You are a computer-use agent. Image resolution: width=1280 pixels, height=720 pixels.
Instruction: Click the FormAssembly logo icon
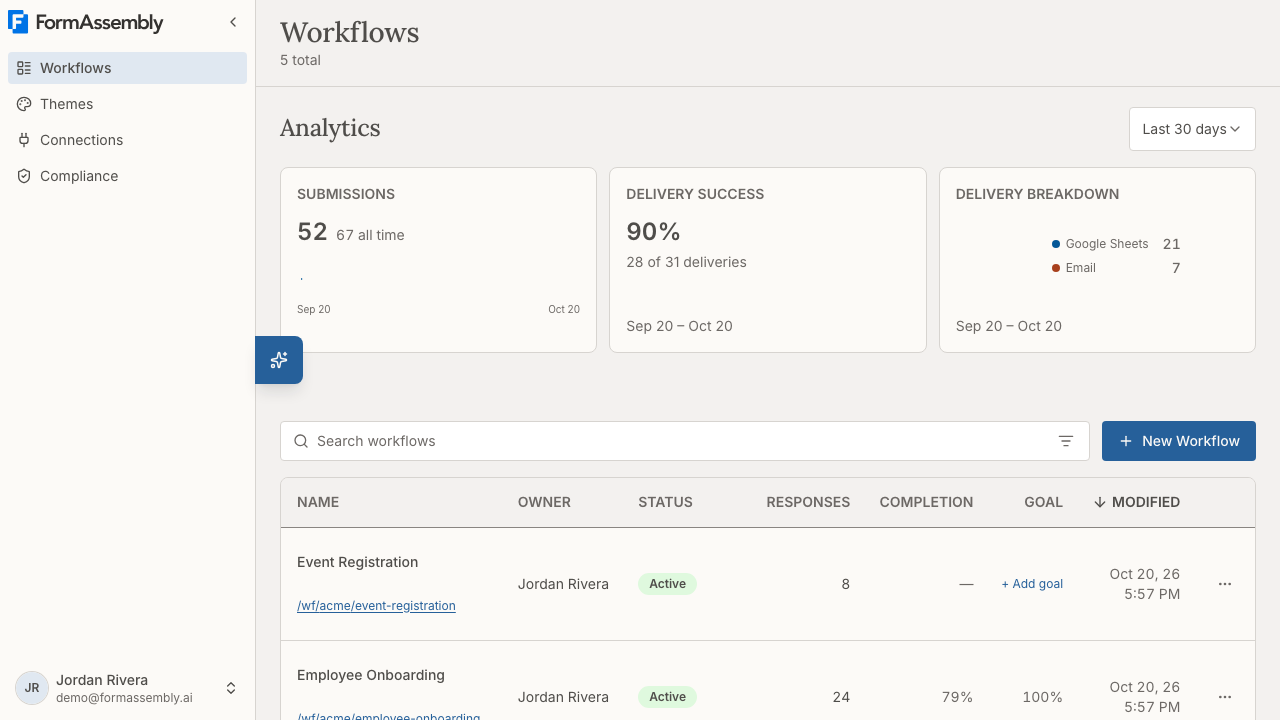(x=18, y=22)
